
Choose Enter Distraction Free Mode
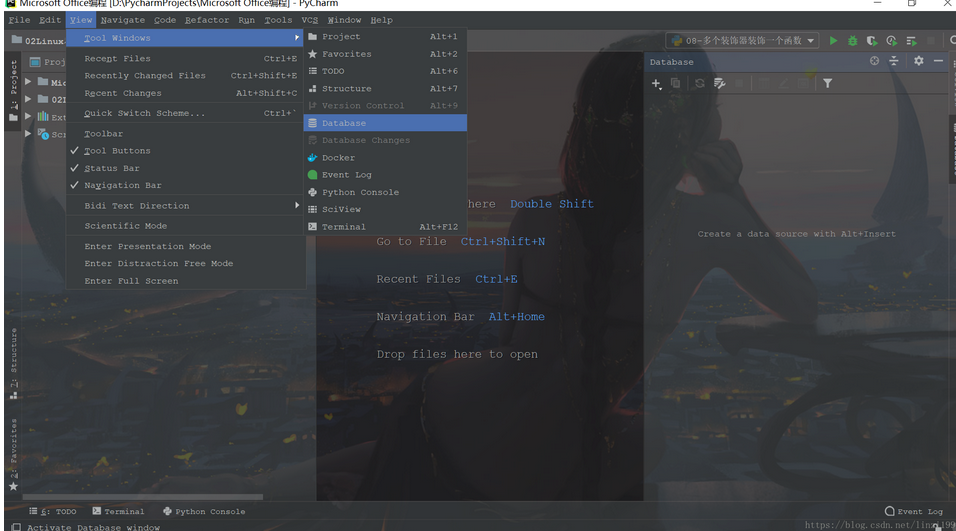coord(185,263)
